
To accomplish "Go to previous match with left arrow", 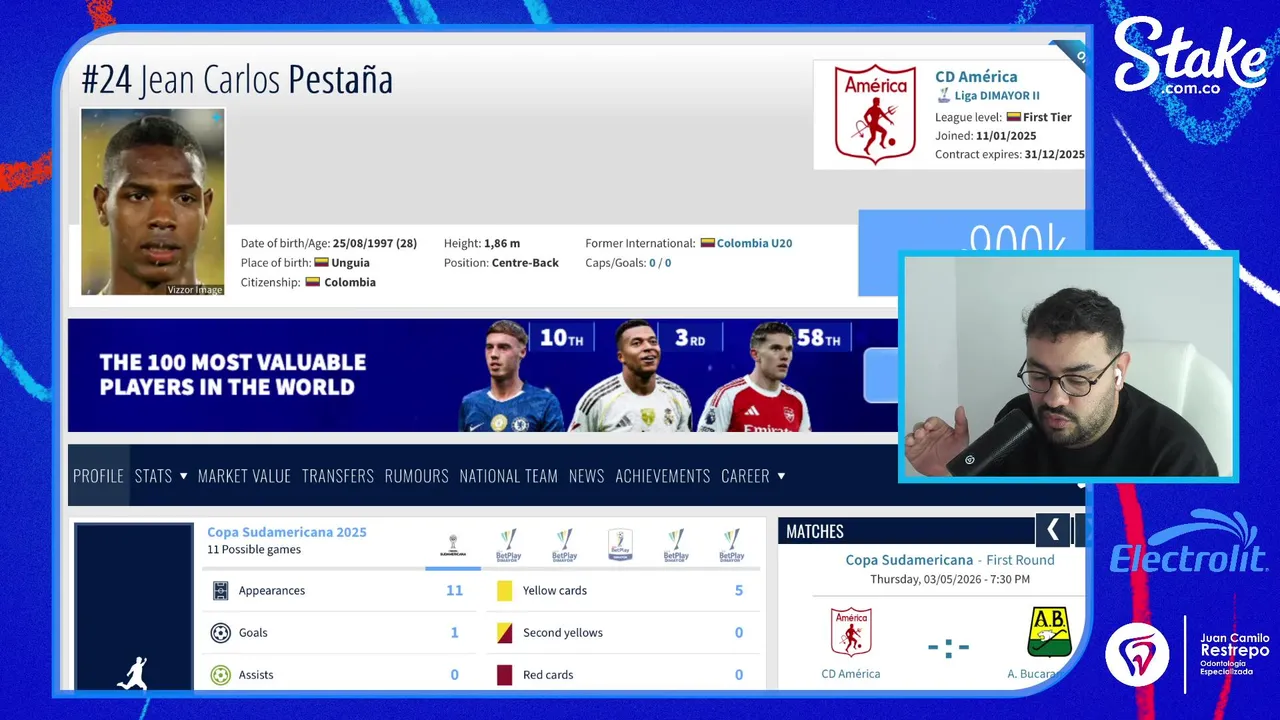I will pos(1052,530).
